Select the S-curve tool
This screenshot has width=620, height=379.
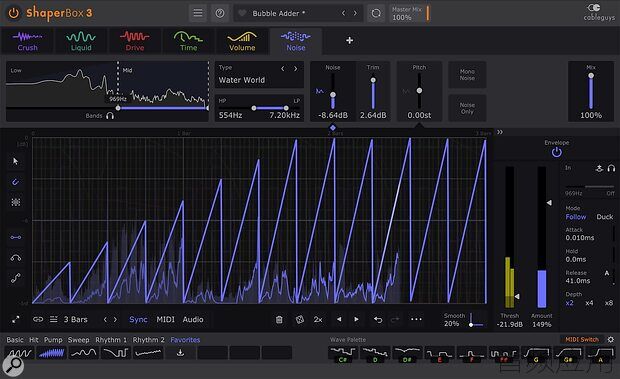[15, 278]
